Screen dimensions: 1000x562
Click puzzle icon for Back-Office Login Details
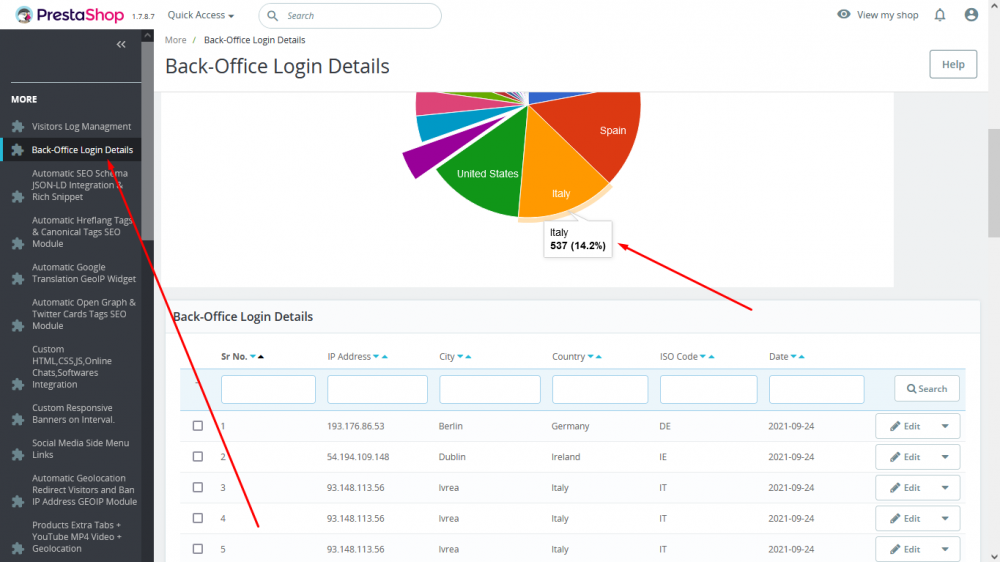pos(18,150)
